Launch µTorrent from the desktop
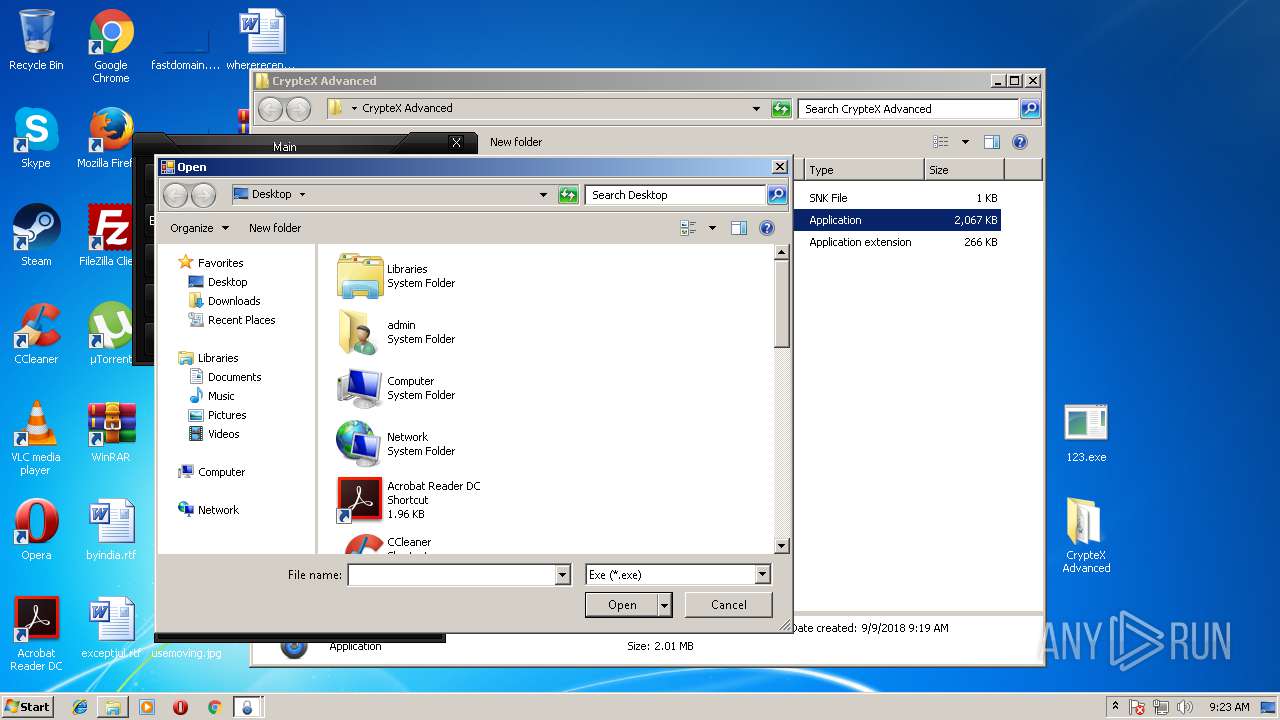The width and height of the screenshot is (1280, 720). (x=111, y=334)
